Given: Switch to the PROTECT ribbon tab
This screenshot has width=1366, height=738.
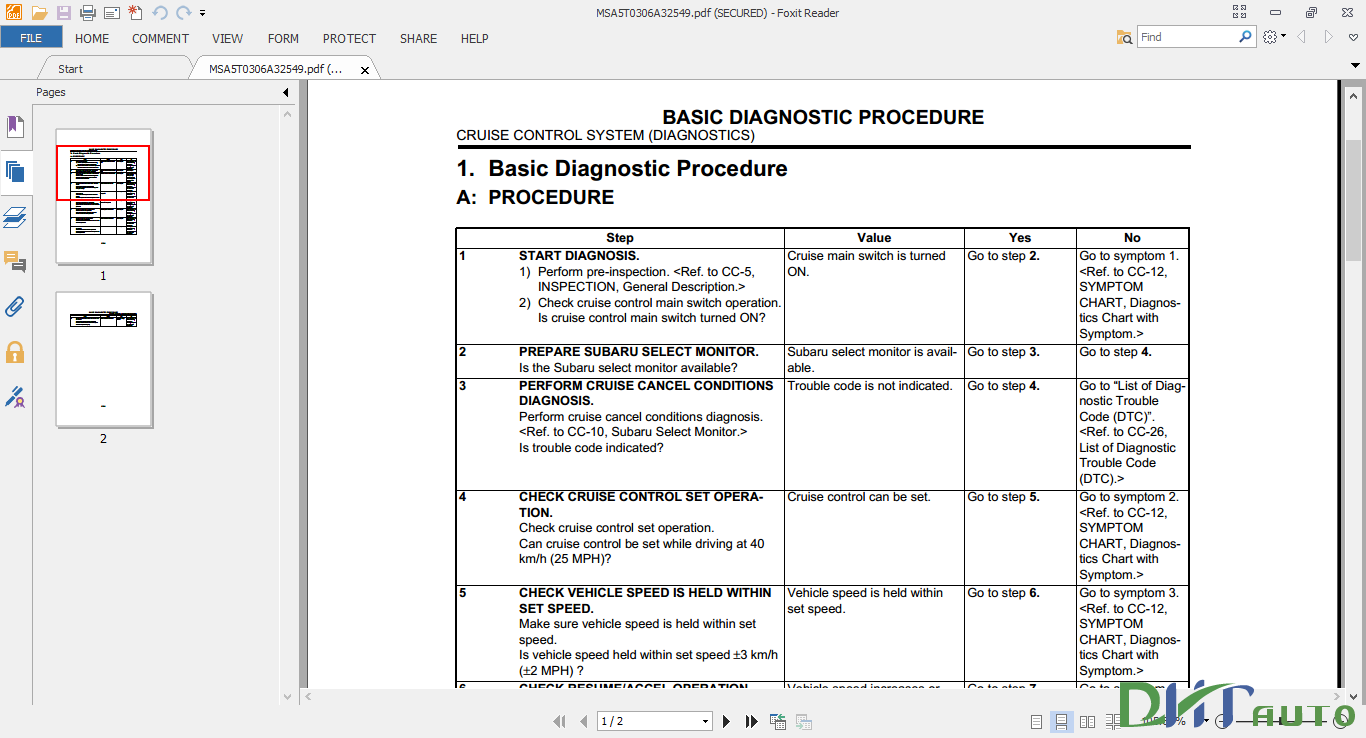Looking at the screenshot, I should point(349,38).
